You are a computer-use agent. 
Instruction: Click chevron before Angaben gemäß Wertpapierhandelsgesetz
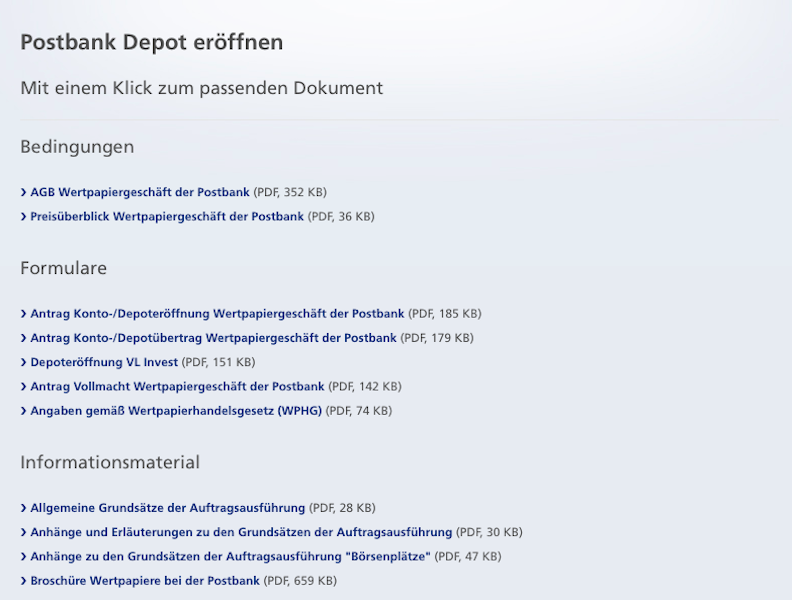point(23,411)
